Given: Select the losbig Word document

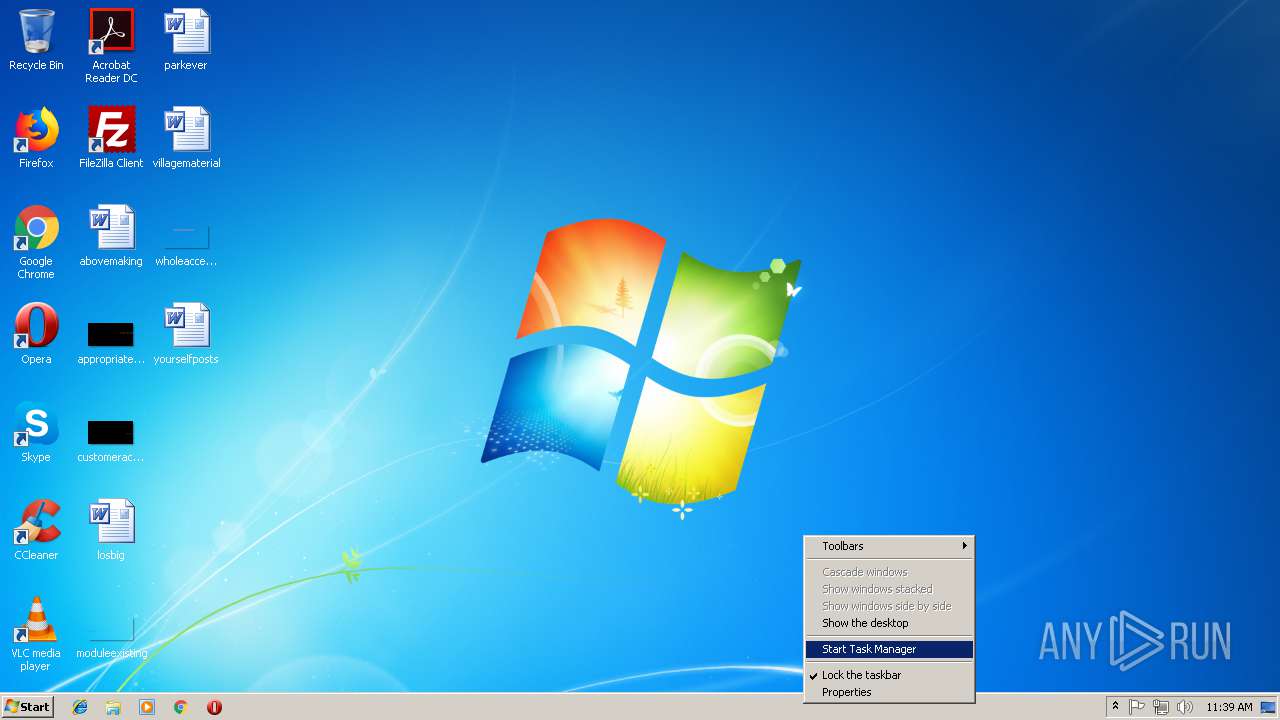Looking at the screenshot, I should coord(111,530).
